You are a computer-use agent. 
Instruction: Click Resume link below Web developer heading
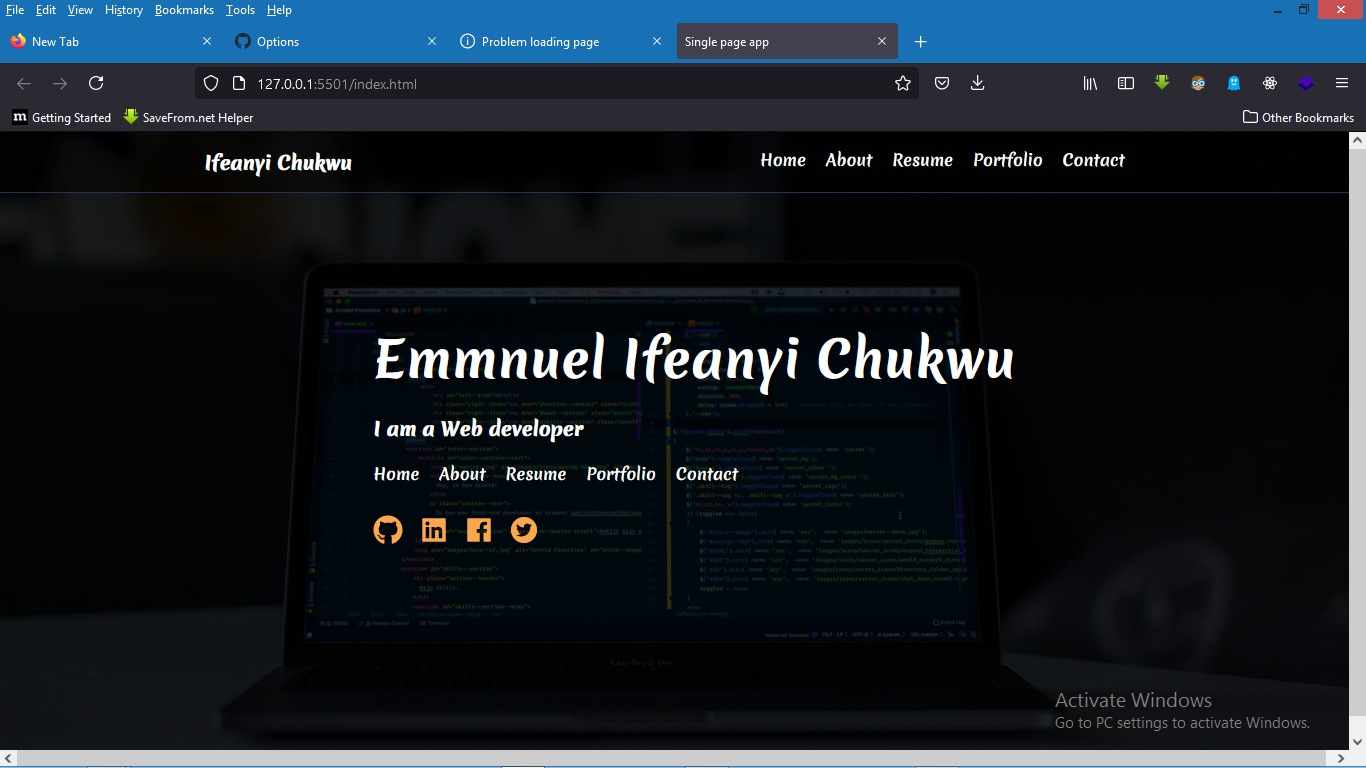(536, 474)
